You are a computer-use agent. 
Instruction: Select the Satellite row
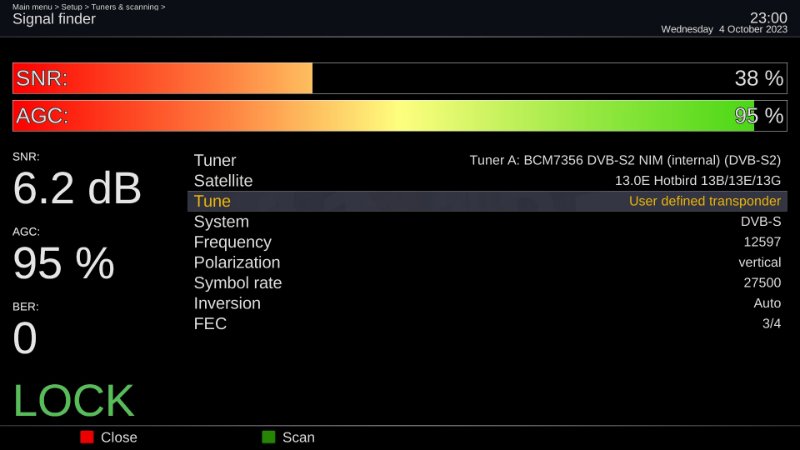click(487, 181)
